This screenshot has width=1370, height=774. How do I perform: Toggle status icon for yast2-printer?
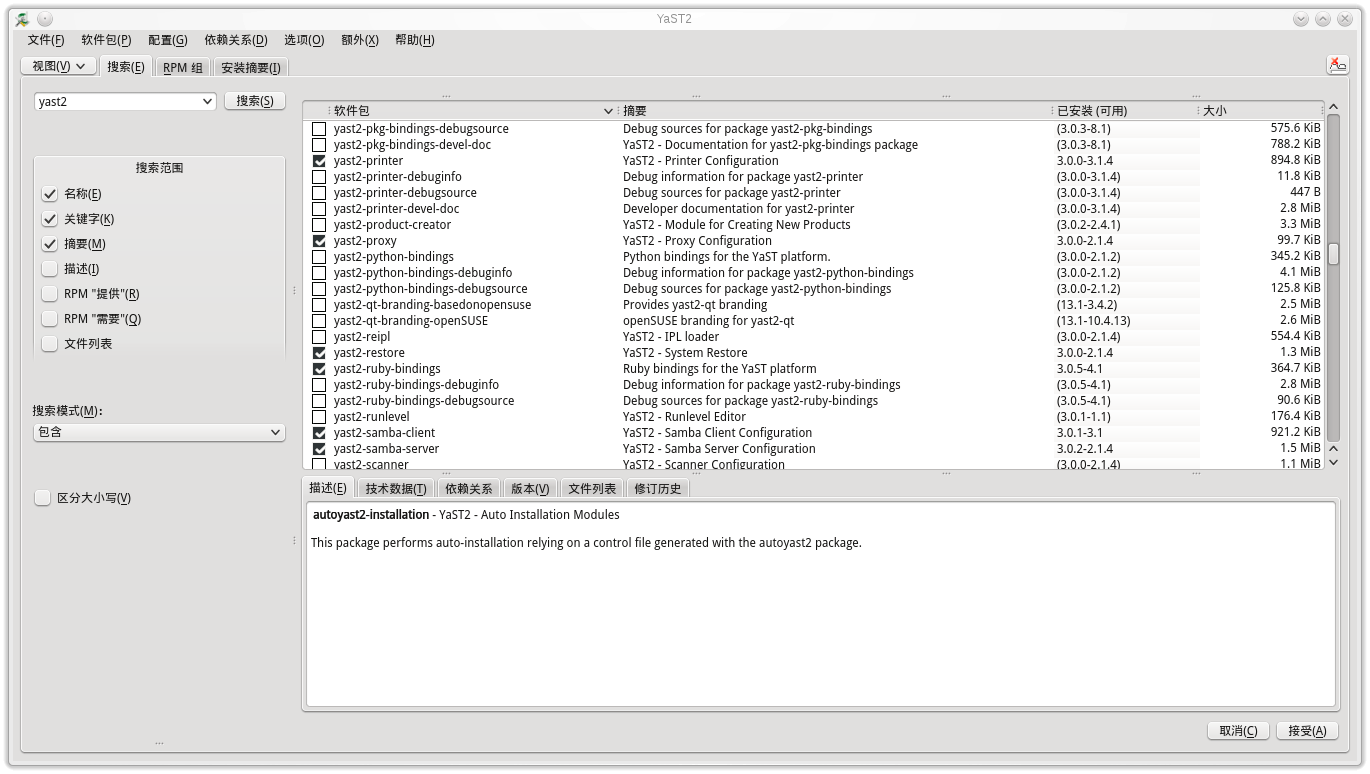[319, 161]
